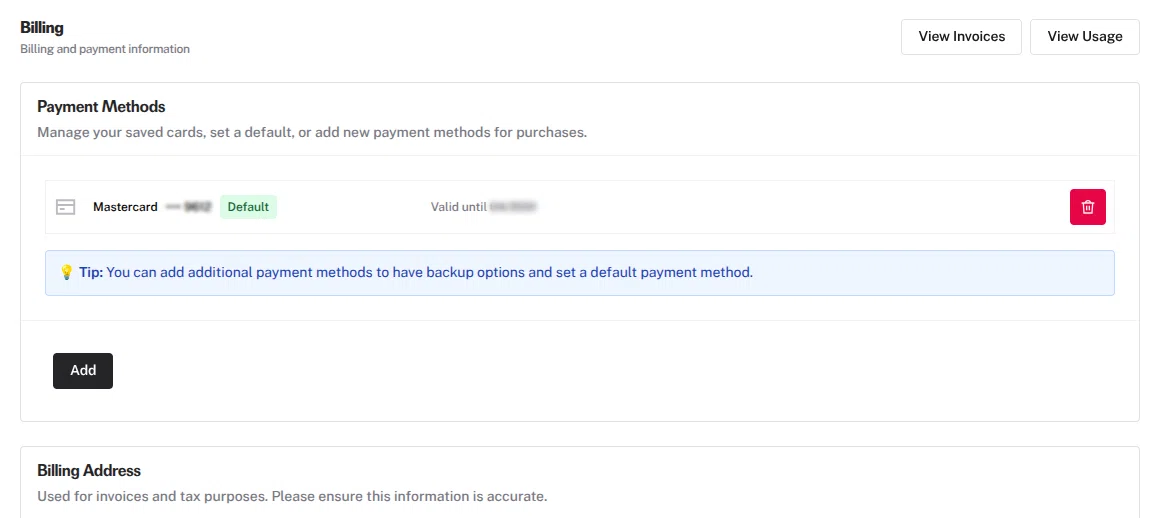Click the credit card icon beside Mastercard

point(66,207)
